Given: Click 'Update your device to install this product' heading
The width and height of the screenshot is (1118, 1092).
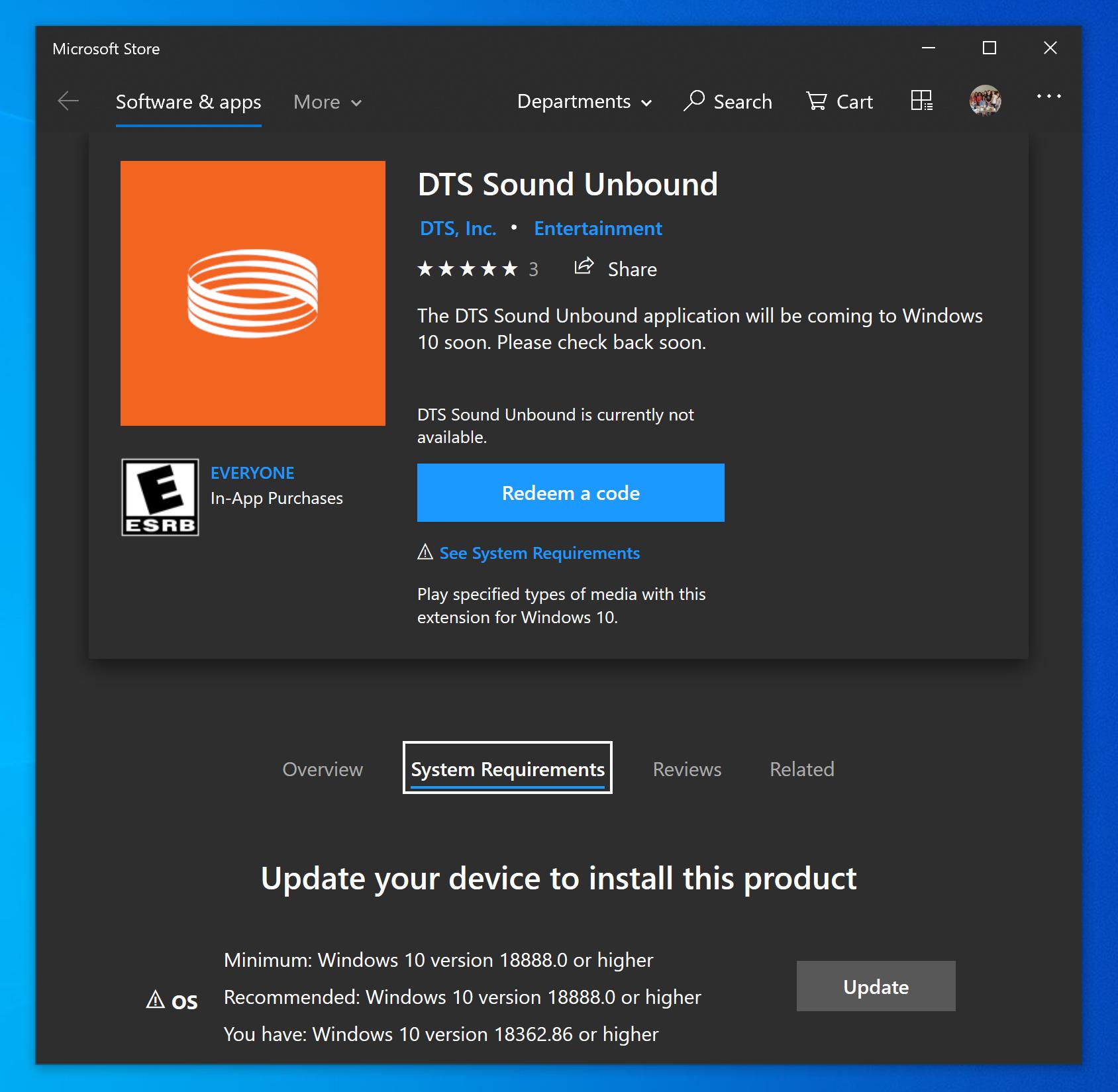Looking at the screenshot, I should tap(559, 879).
